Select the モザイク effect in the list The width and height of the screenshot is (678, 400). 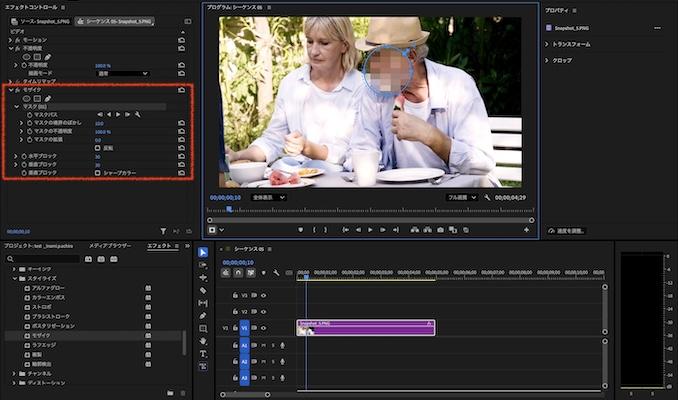tap(42, 335)
